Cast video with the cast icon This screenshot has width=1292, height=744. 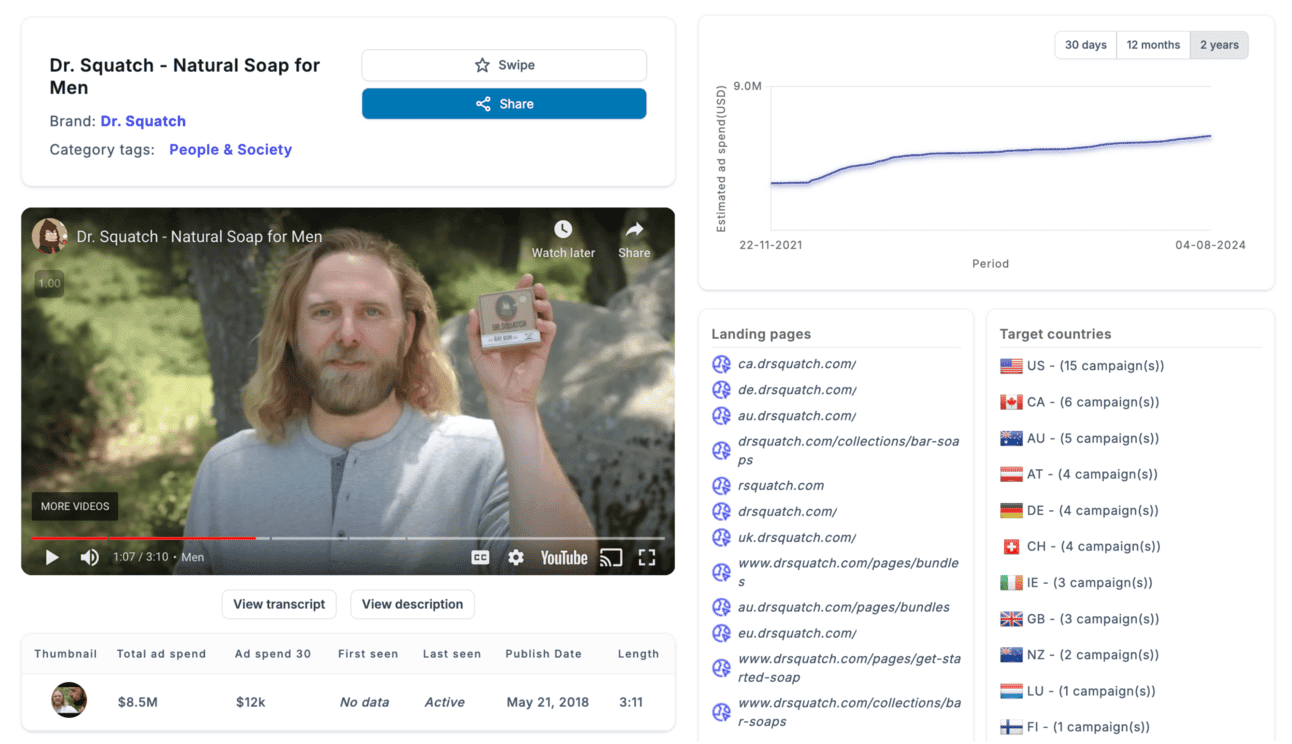click(611, 558)
